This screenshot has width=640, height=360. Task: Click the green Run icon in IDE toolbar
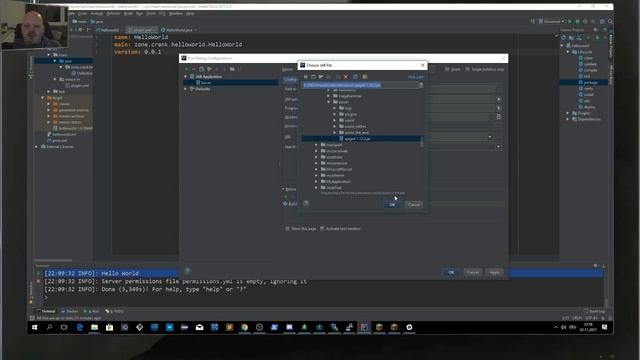point(570,21)
